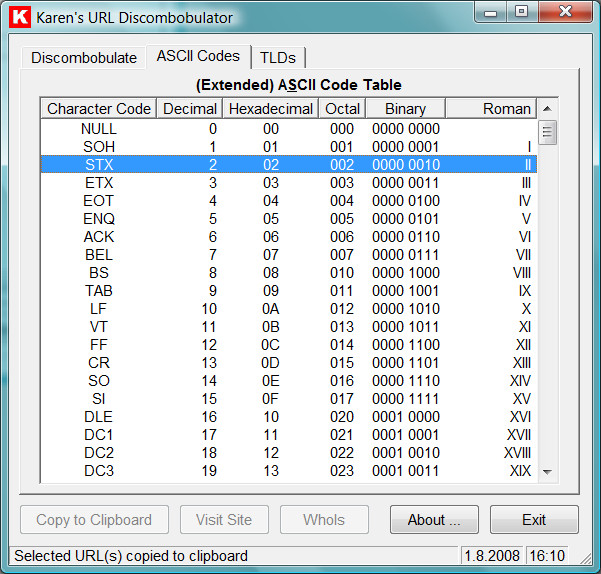Select the NULL row in the table
601x574 pixels.
99,129
